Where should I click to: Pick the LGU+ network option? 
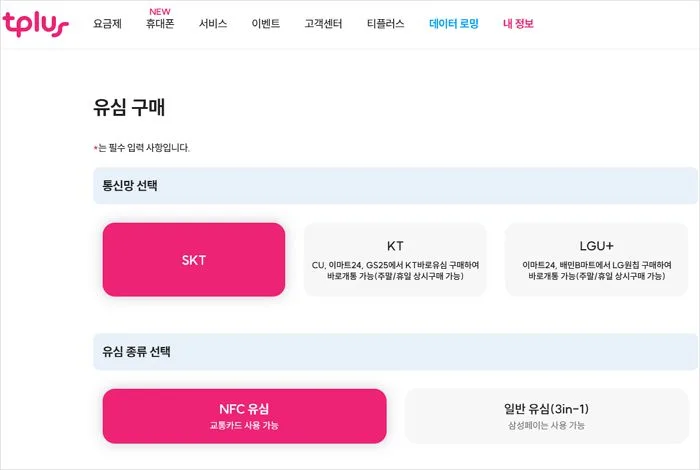594,260
